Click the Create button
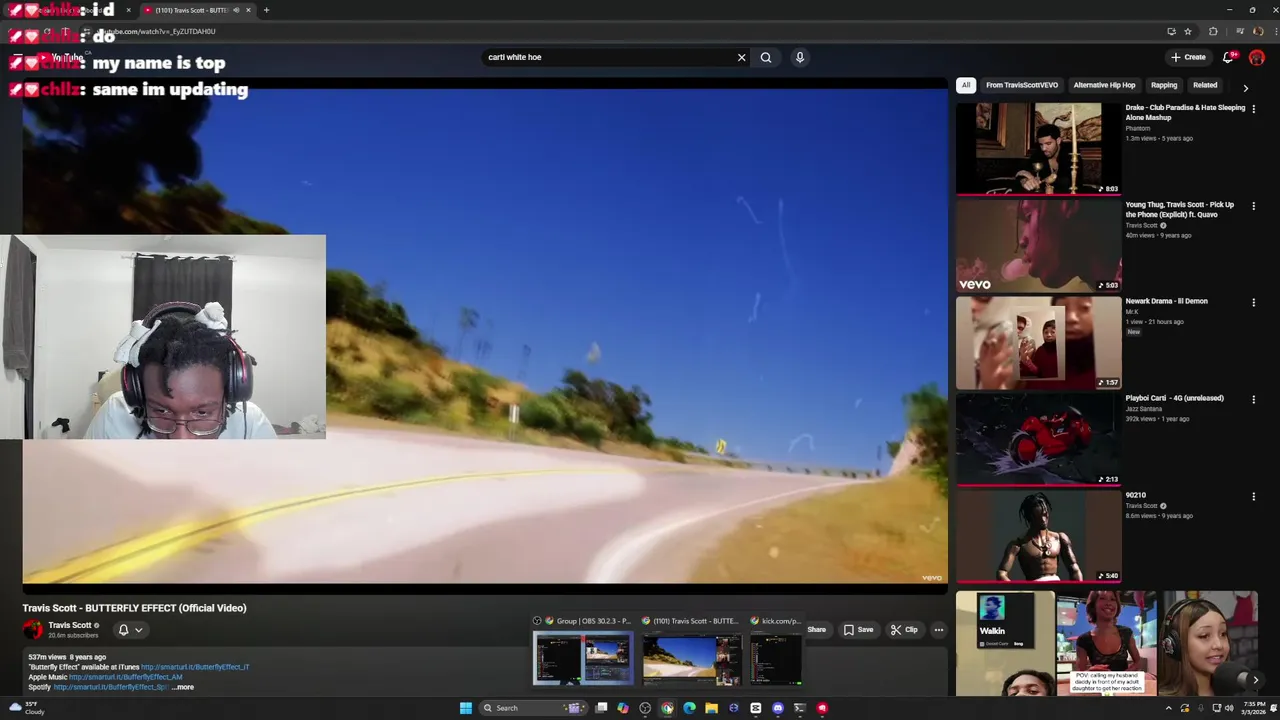 click(x=1188, y=57)
